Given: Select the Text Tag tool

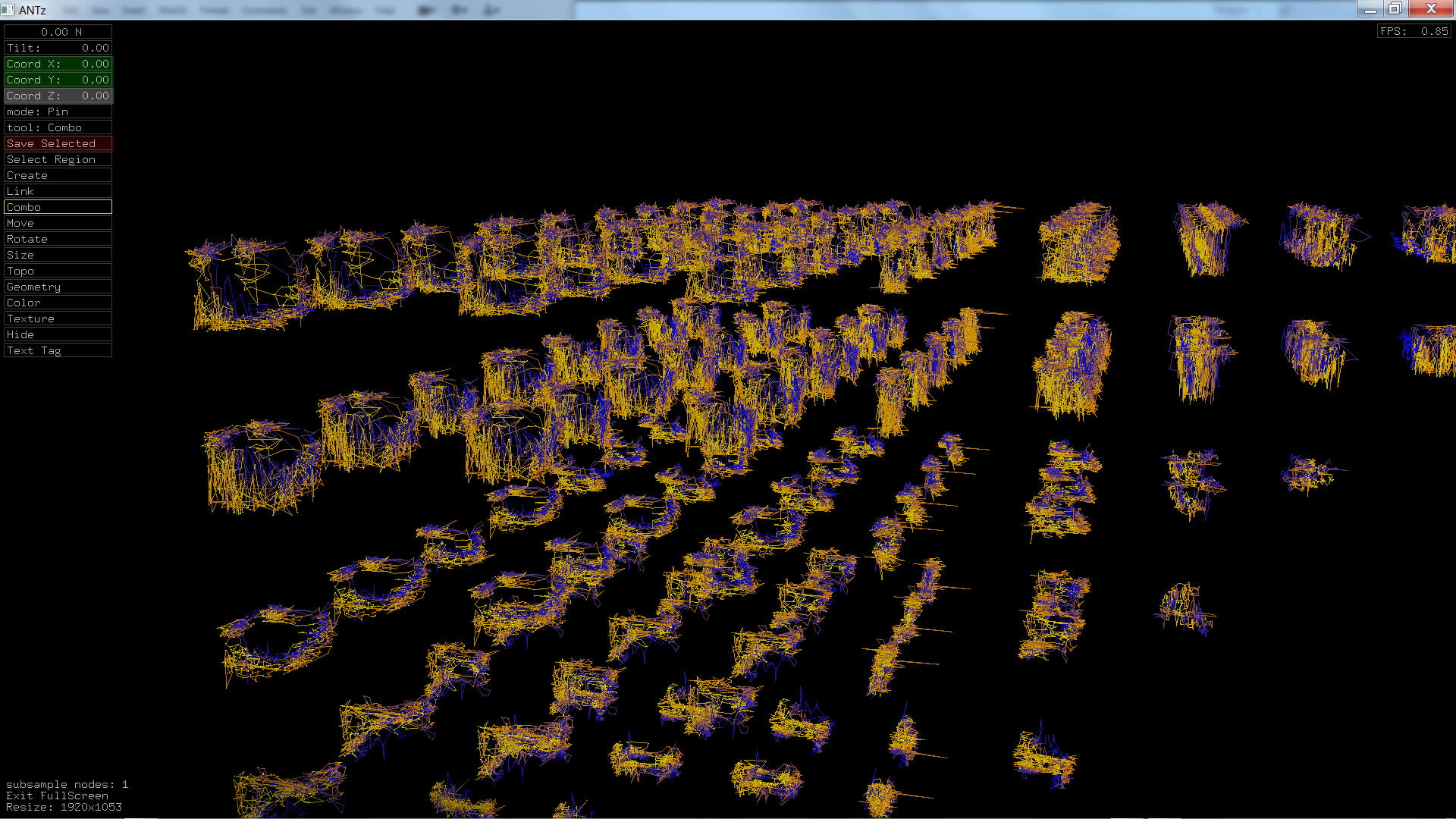Looking at the screenshot, I should pyautogui.click(x=58, y=350).
